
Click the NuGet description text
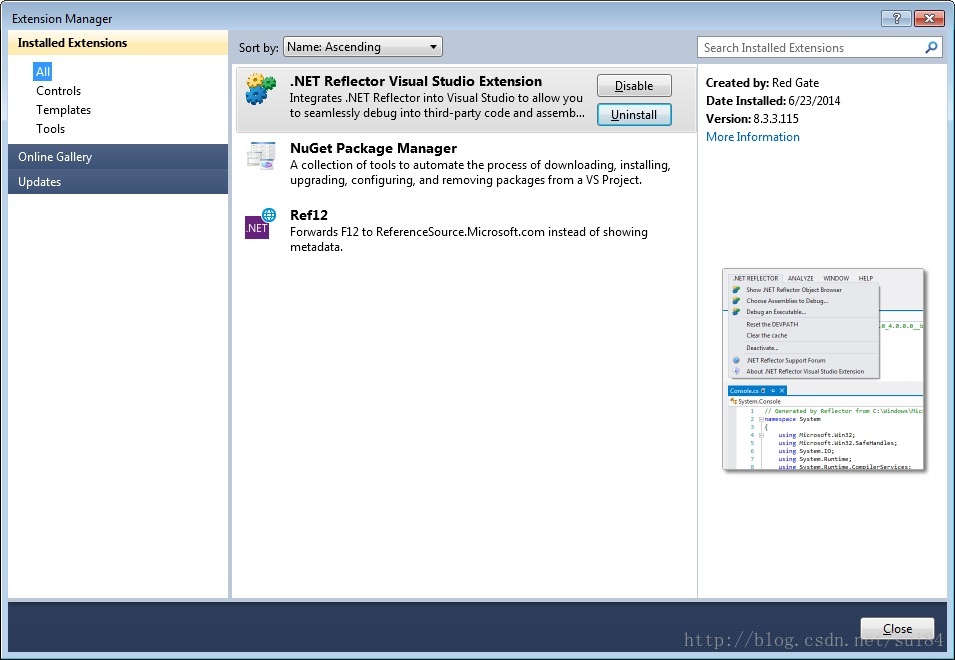pos(480,172)
